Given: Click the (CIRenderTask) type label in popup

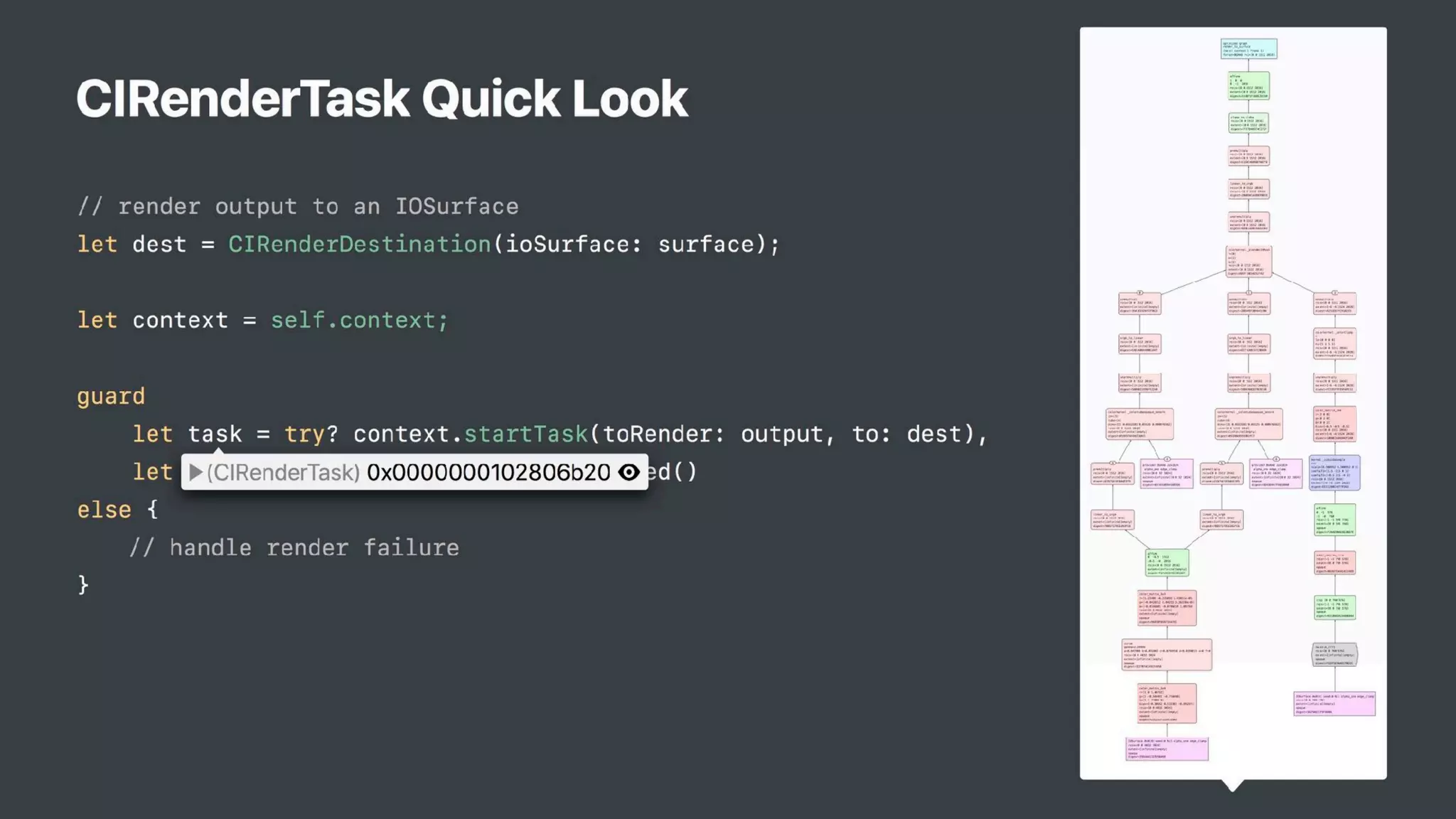Looking at the screenshot, I should pos(283,472).
